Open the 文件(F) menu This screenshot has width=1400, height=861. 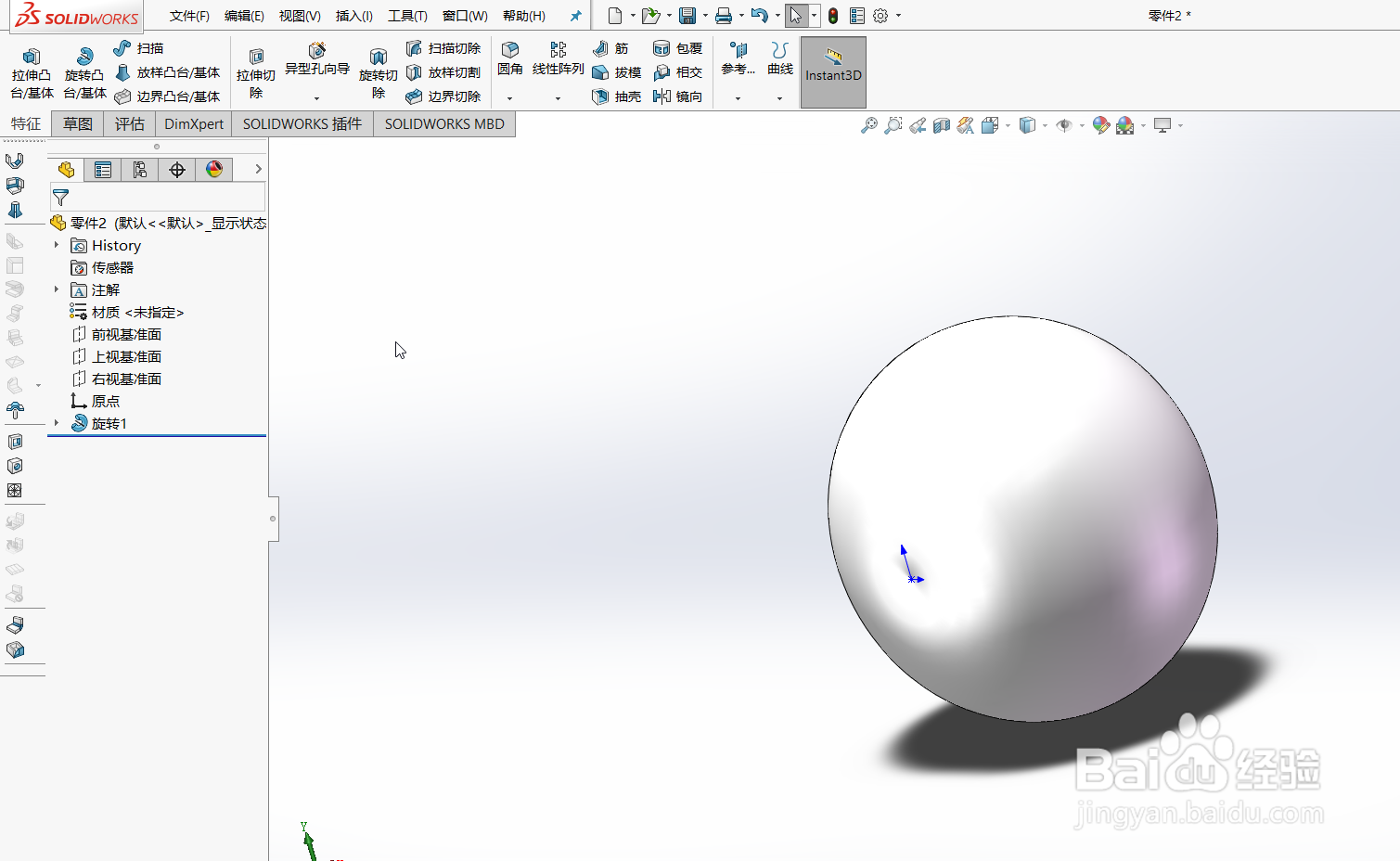[x=189, y=16]
